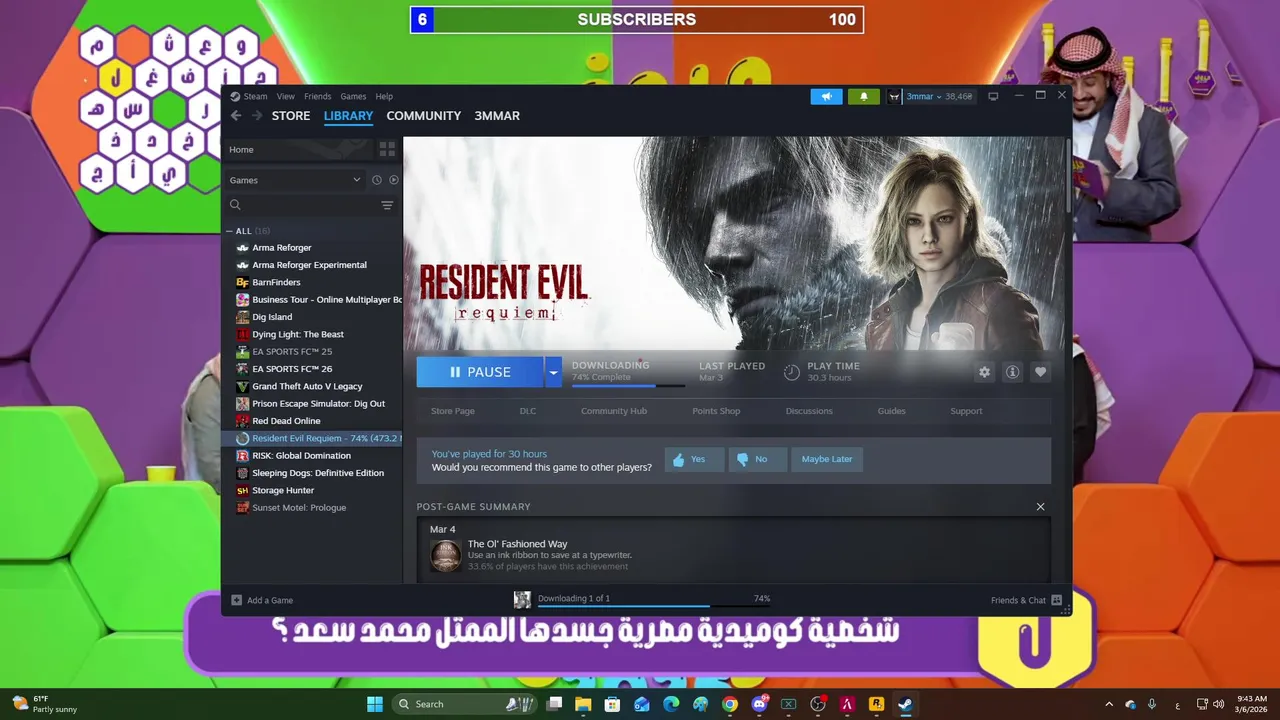1280x720 pixels.
Task: Open Google Chrome from taskbar
Action: tap(730, 704)
